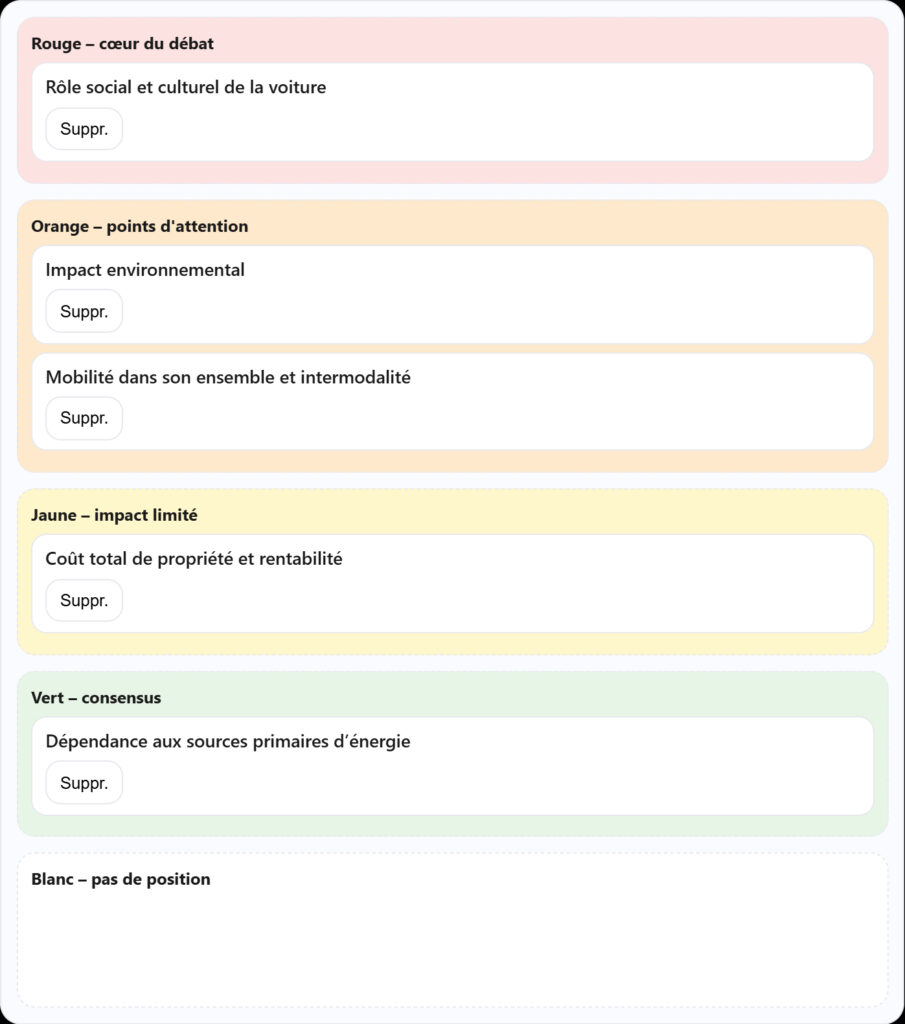Viewport: 905px width, 1024px height.
Task: Click the 'Orange – points d'attention' heading
Action: click(139, 227)
